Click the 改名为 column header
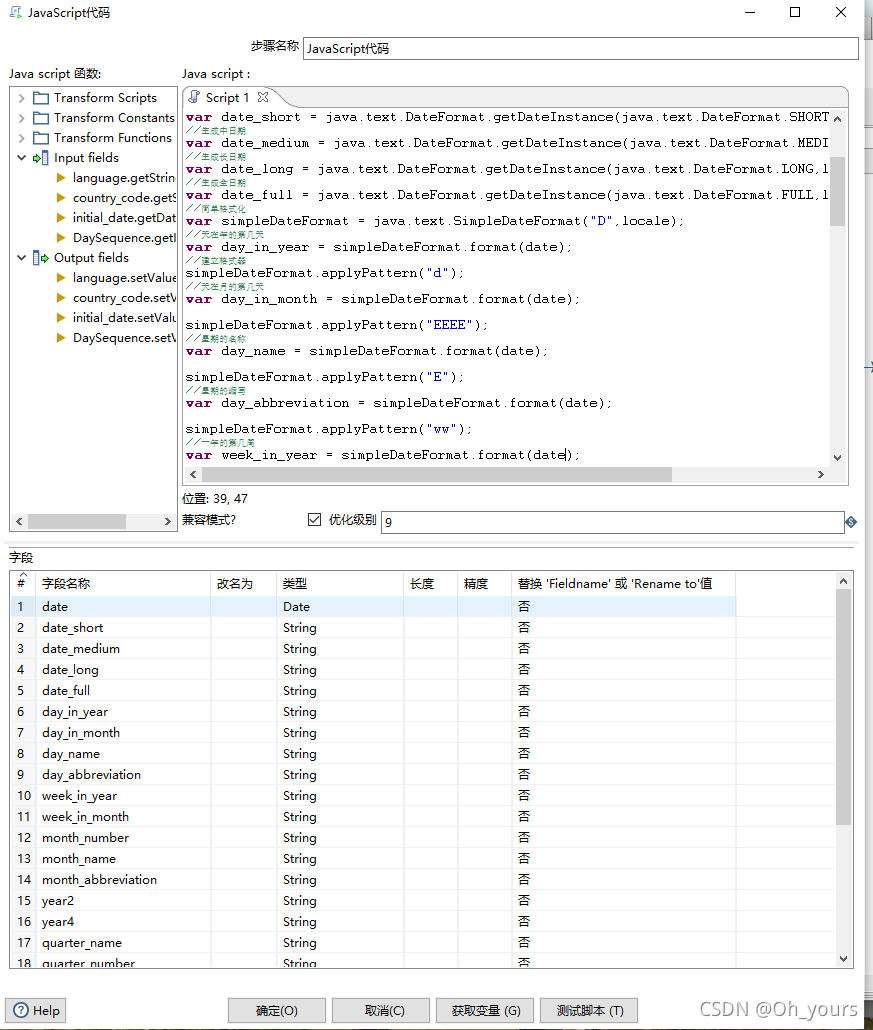 244,583
